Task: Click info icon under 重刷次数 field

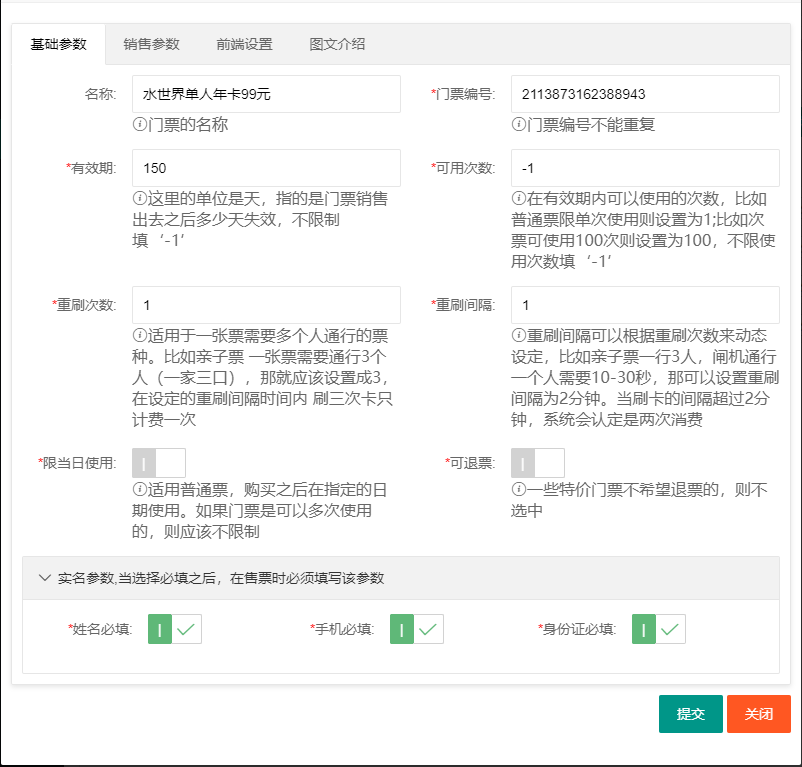Action: 140,336
